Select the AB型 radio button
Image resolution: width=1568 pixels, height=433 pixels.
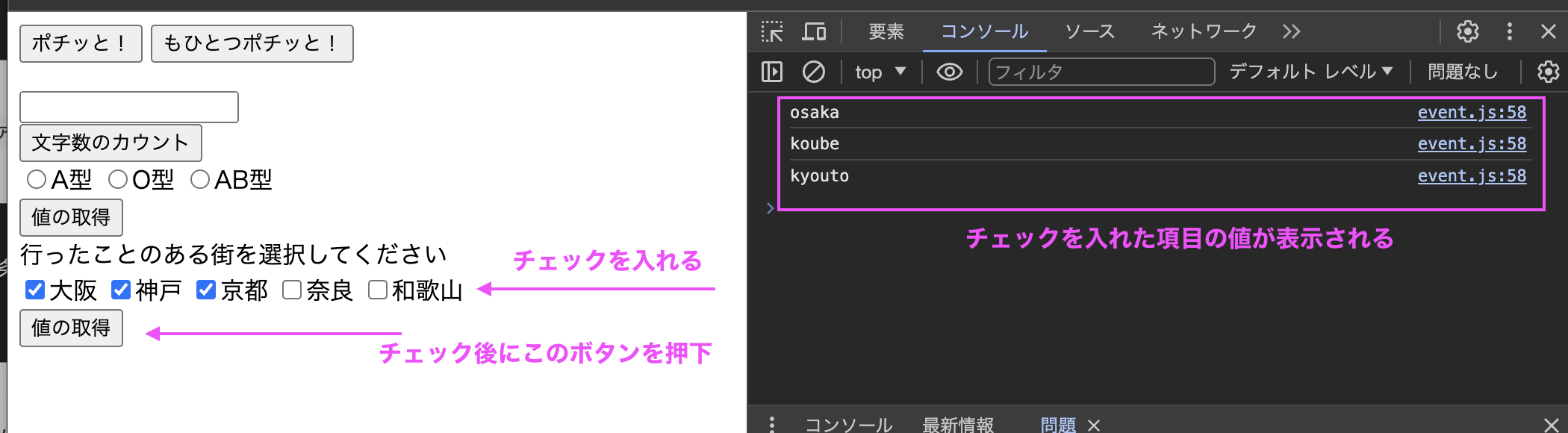(x=200, y=179)
